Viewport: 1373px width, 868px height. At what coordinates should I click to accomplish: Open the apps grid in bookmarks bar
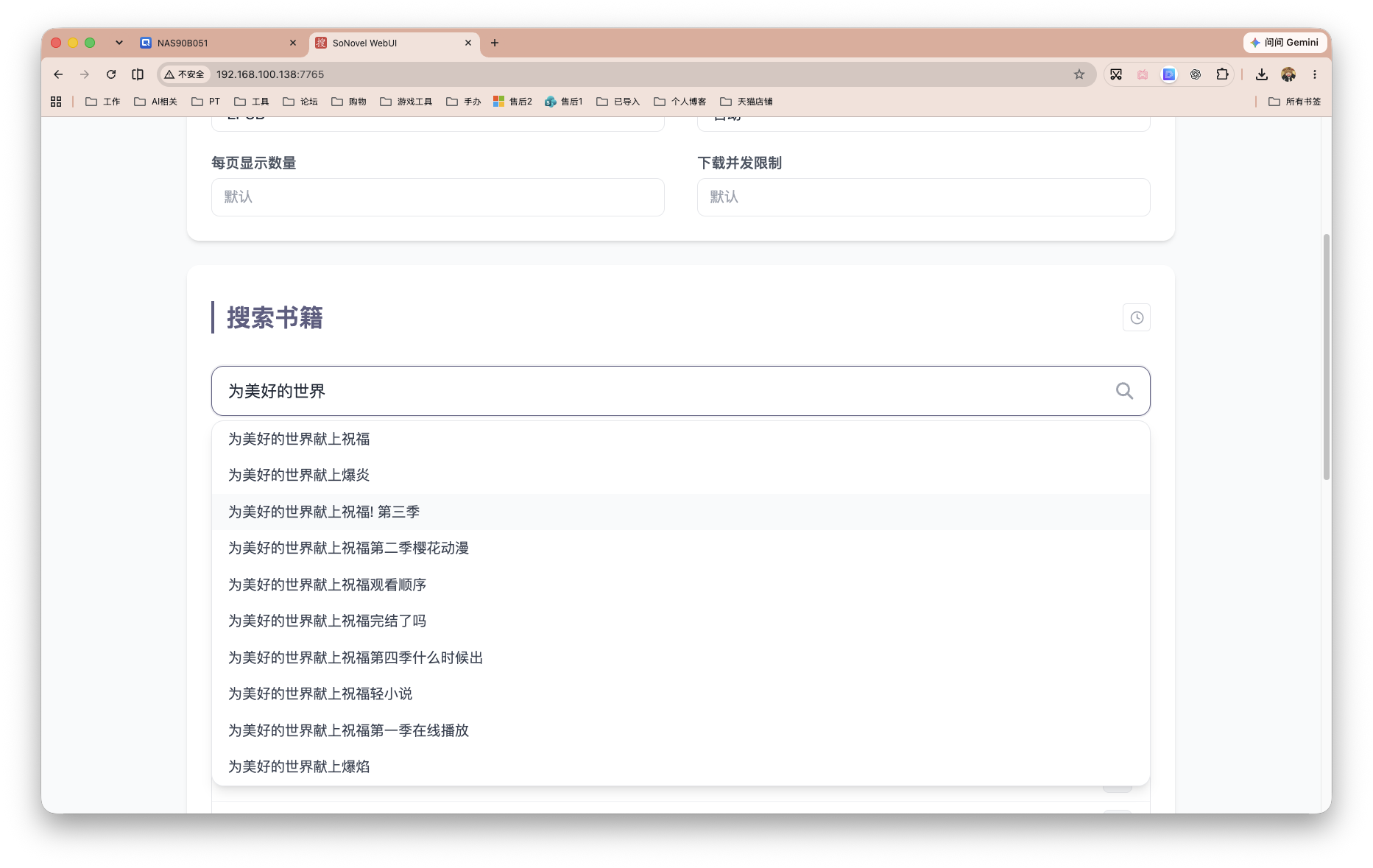tap(56, 102)
